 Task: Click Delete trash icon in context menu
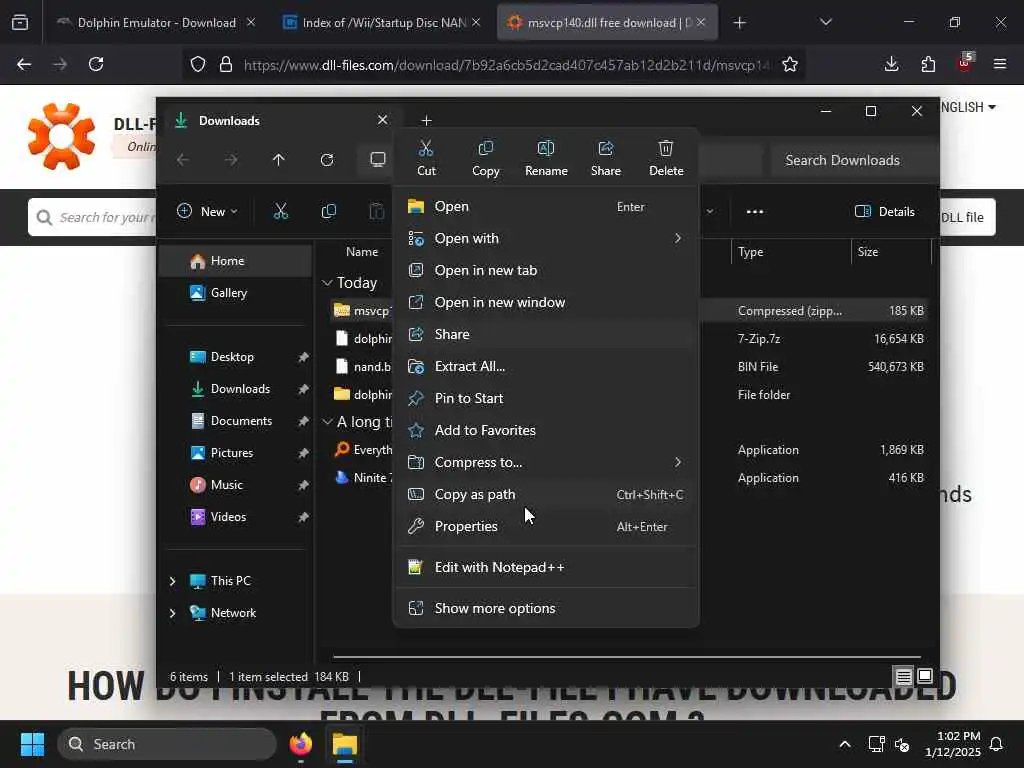pos(666,157)
